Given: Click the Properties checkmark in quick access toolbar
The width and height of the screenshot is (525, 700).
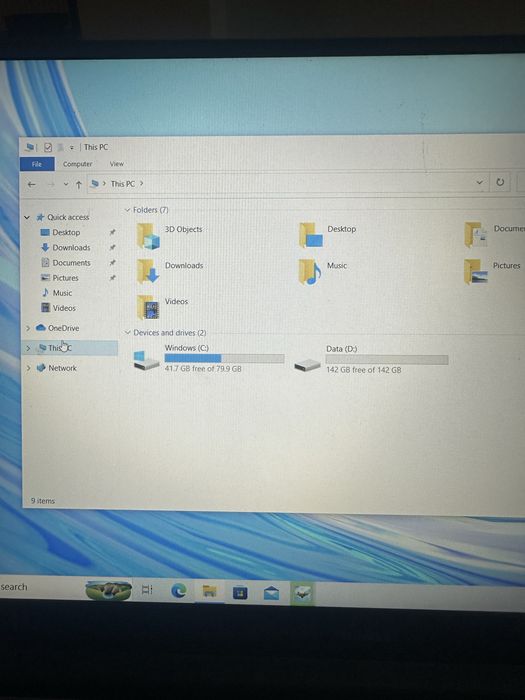Looking at the screenshot, I should (48, 147).
